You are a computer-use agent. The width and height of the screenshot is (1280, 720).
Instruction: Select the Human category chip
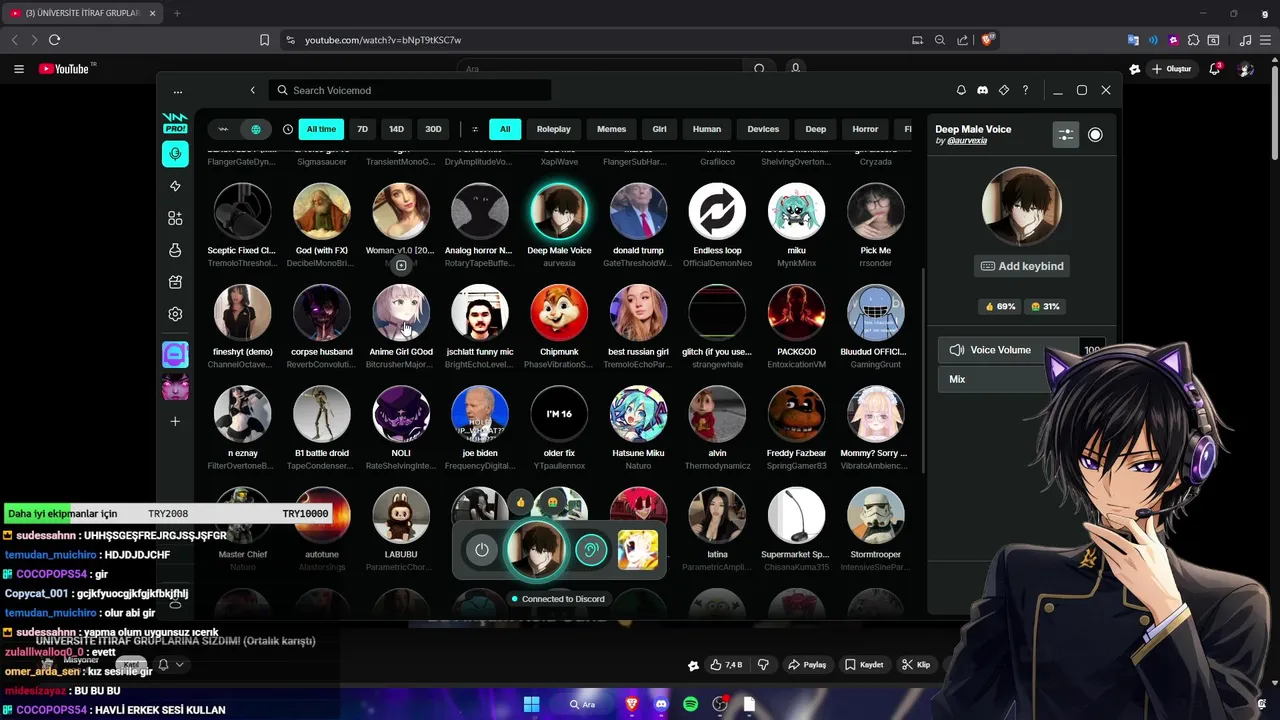[707, 129]
